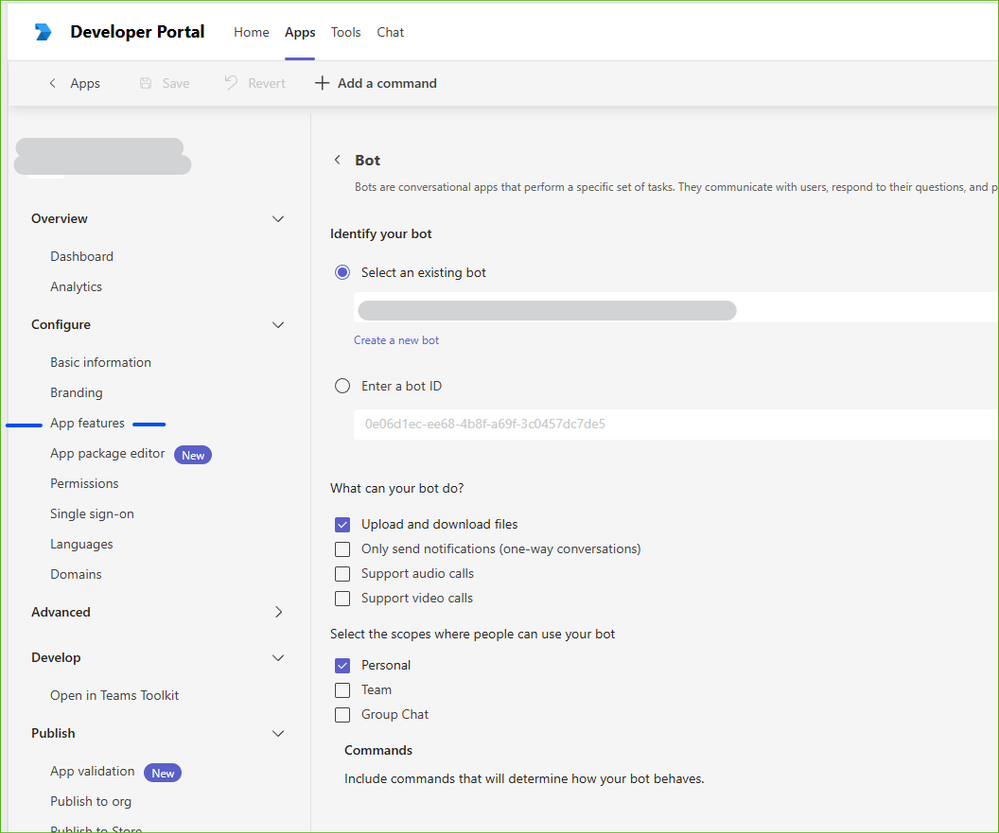Click the Publish section heading

pyautogui.click(x=53, y=734)
